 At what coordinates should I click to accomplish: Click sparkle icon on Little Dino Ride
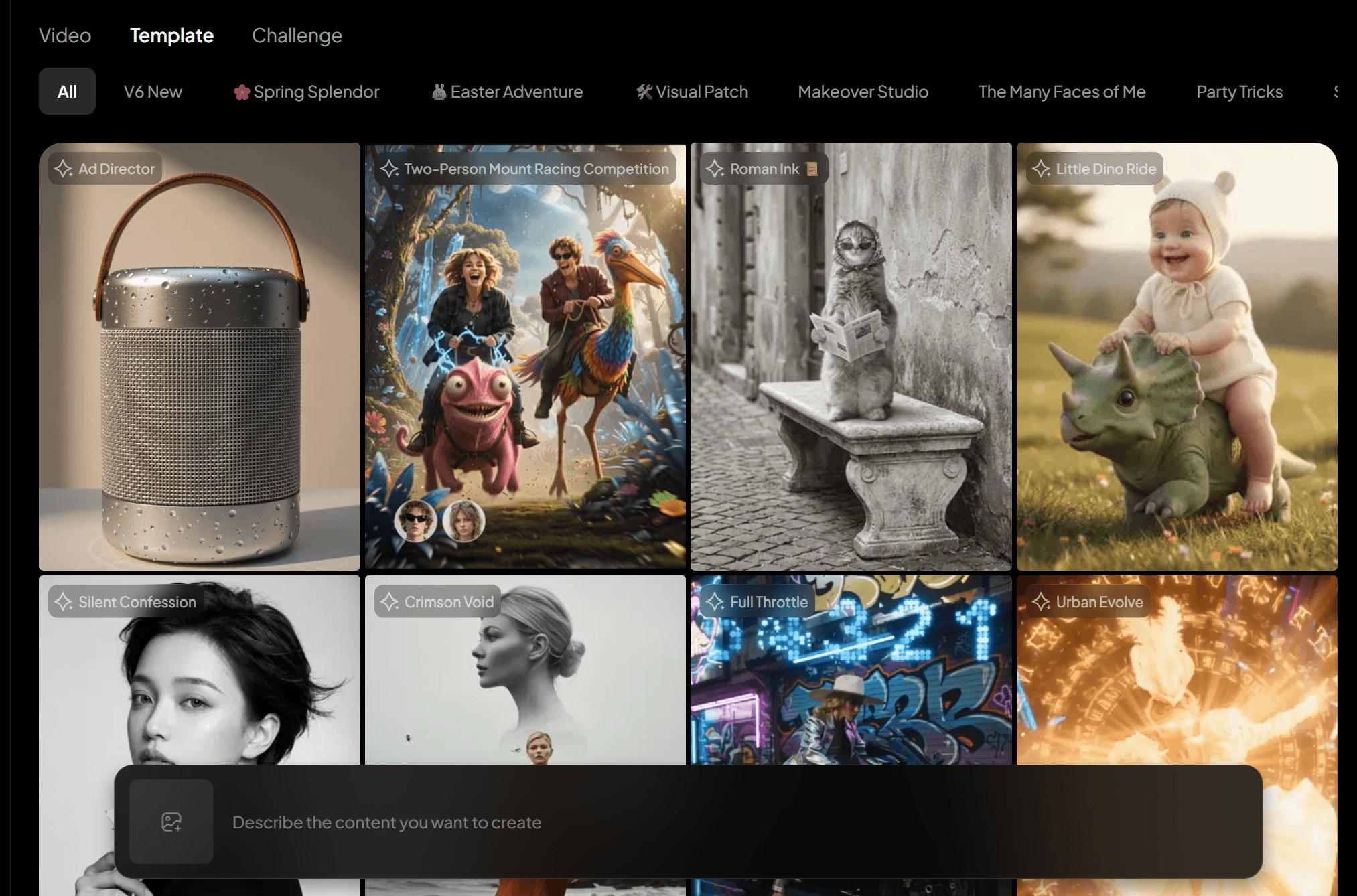click(1041, 169)
